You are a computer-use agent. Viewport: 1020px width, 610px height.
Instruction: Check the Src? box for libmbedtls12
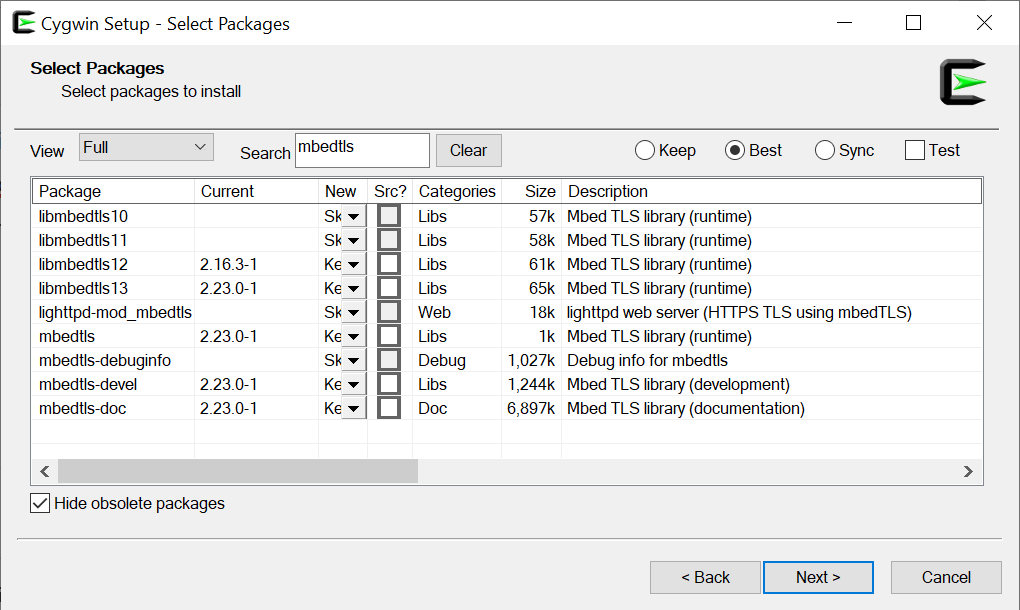[x=388, y=264]
